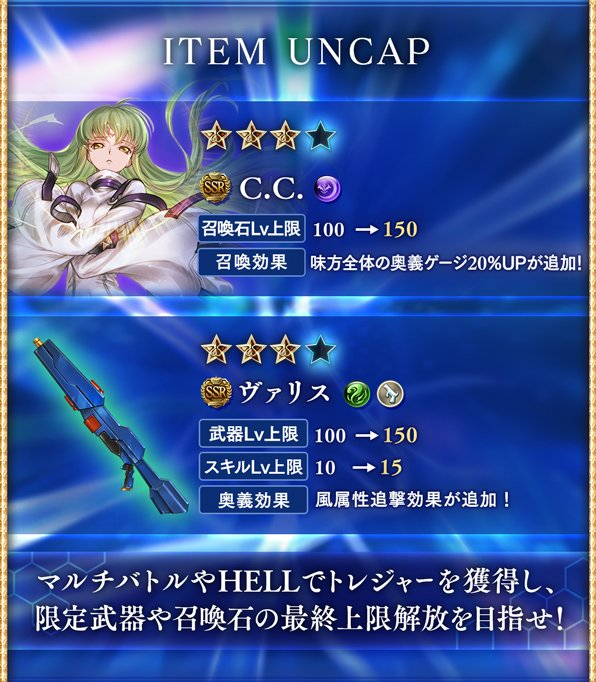596x682 pixels.
Task: Select the ヴァリス rifle artwork
Action: tap(109, 426)
